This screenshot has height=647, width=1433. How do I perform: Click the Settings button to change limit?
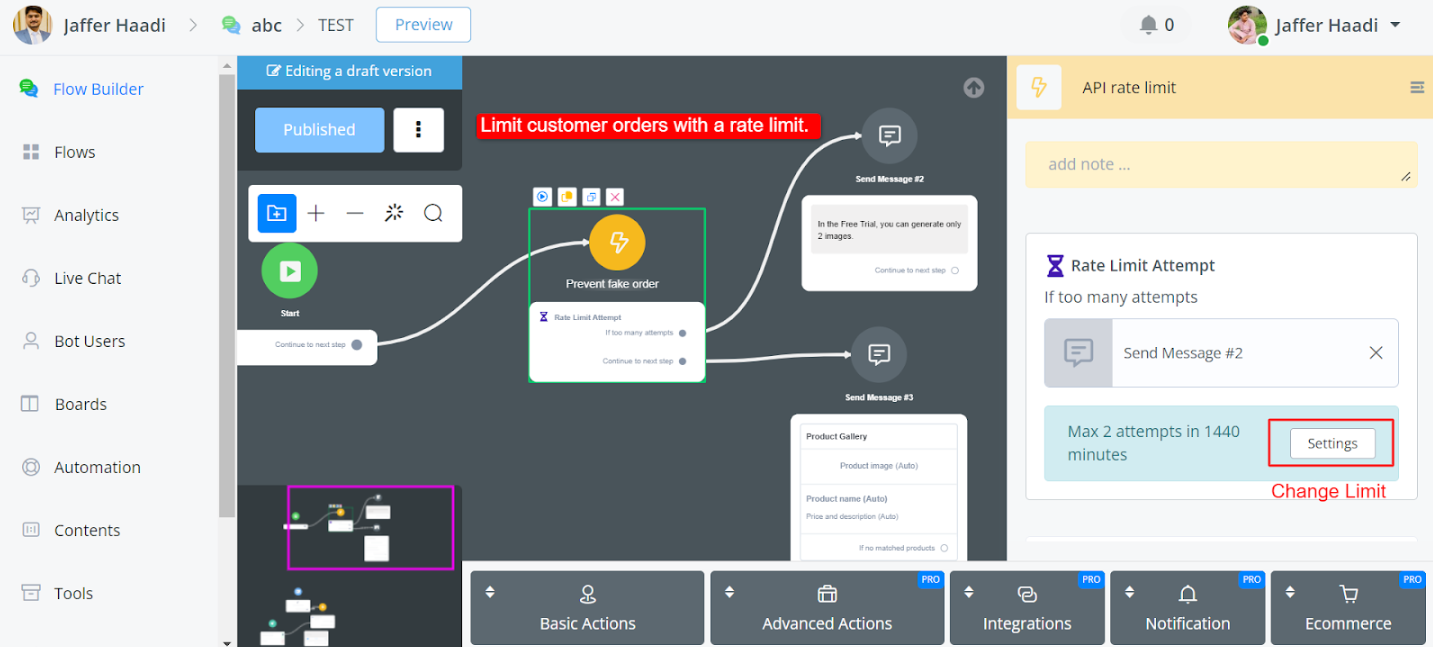click(1332, 443)
